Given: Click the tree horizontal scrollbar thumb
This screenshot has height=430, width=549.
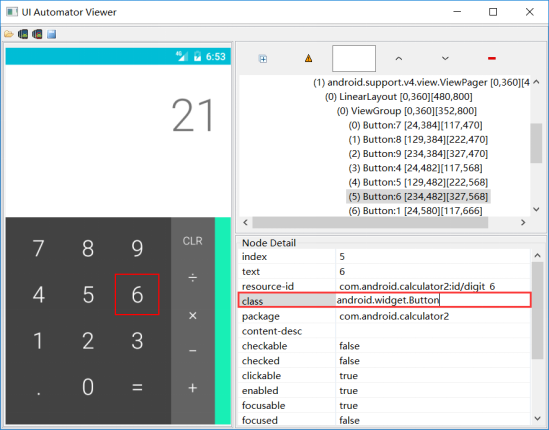Looking at the screenshot, I should click(x=370, y=222).
